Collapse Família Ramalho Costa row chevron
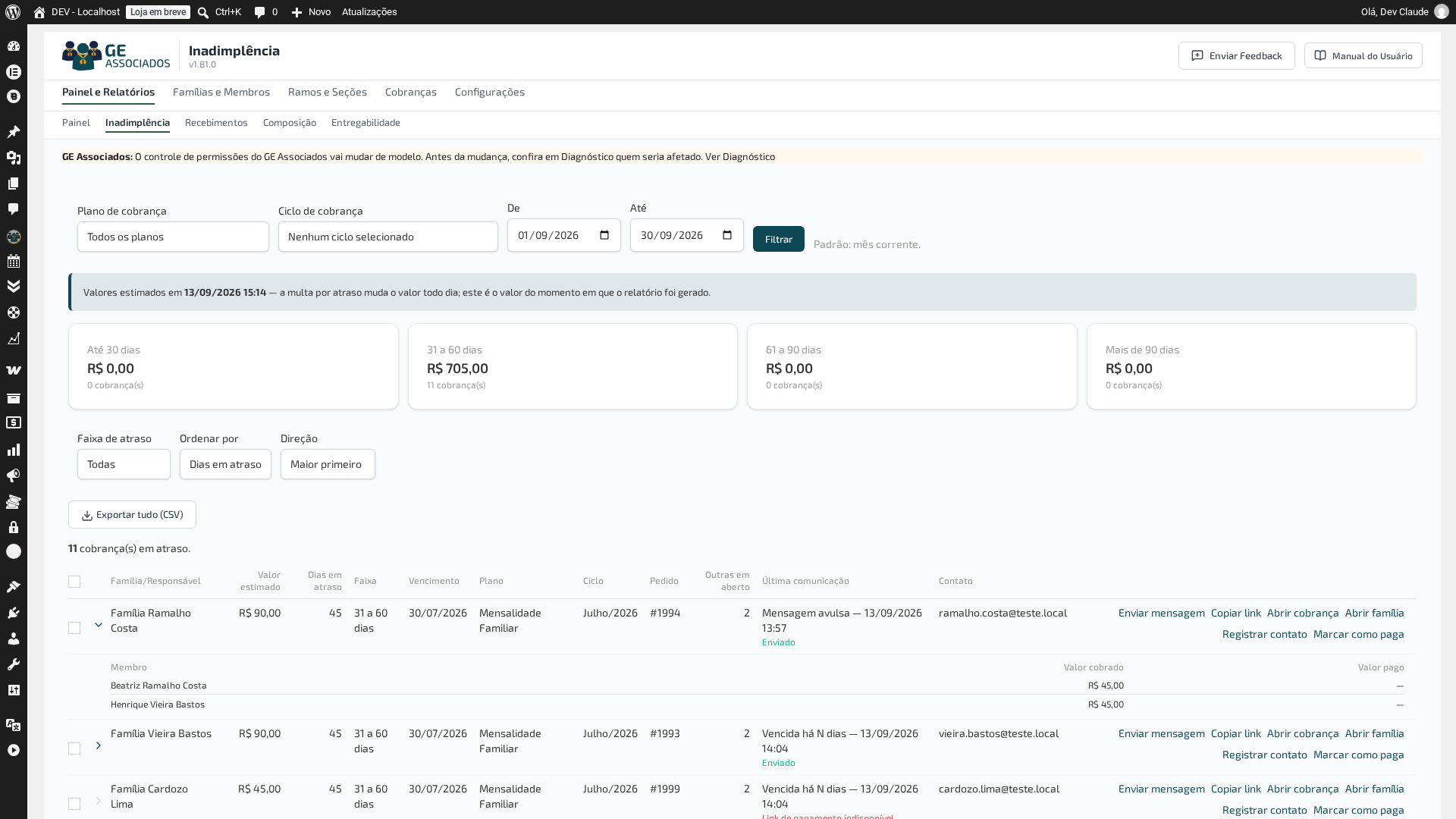1456x819 pixels. pyautogui.click(x=99, y=625)
